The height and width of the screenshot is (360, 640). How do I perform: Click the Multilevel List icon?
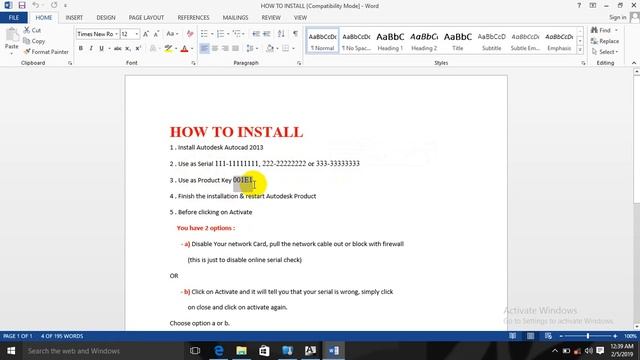click(236, 34)
